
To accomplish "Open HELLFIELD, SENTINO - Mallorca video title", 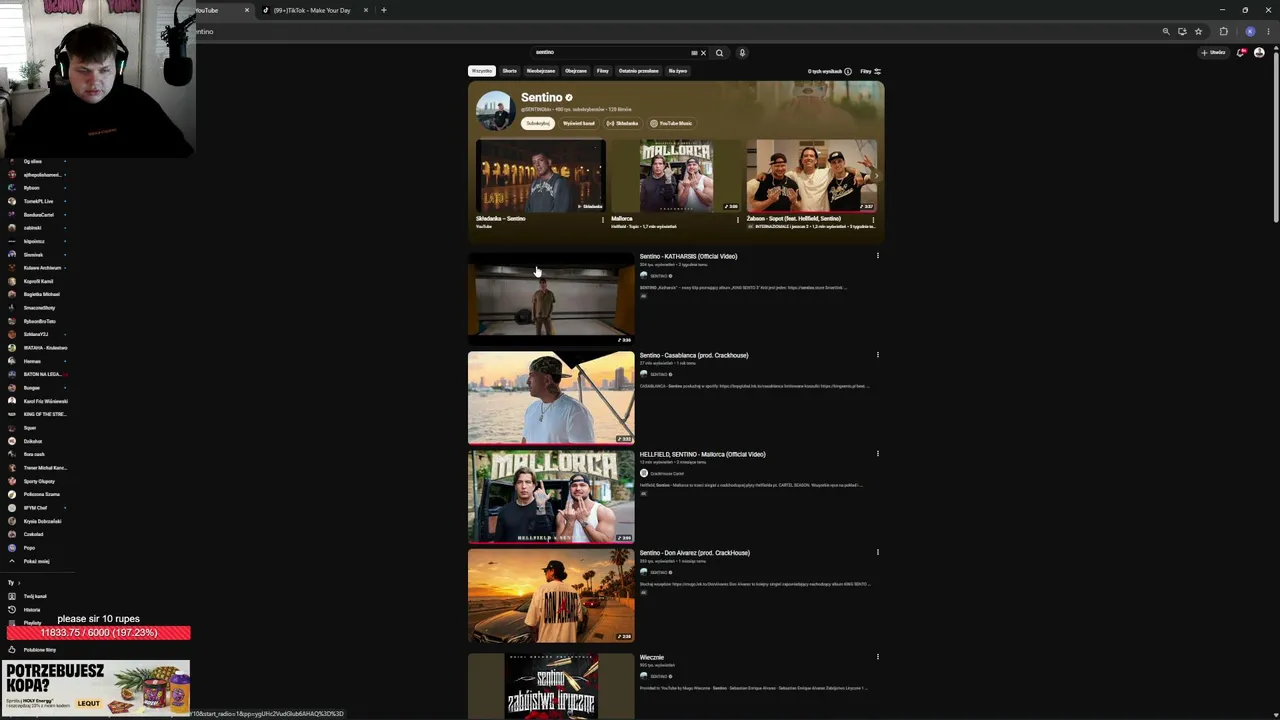I will (x=703, y=454).
